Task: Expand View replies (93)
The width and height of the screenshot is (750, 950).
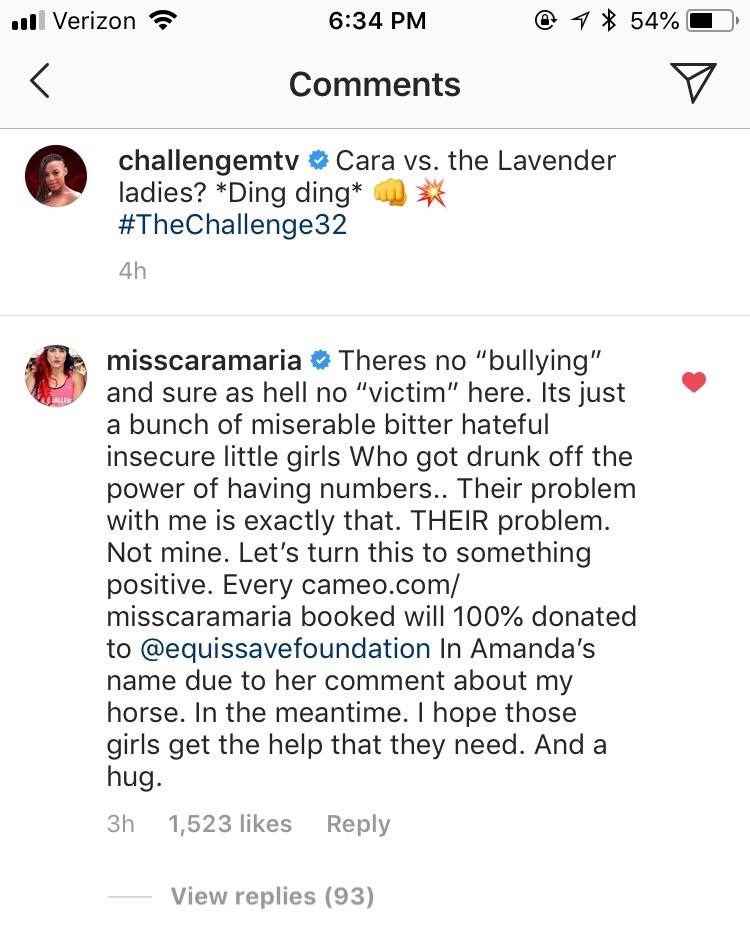Action: tap(272, 896)
